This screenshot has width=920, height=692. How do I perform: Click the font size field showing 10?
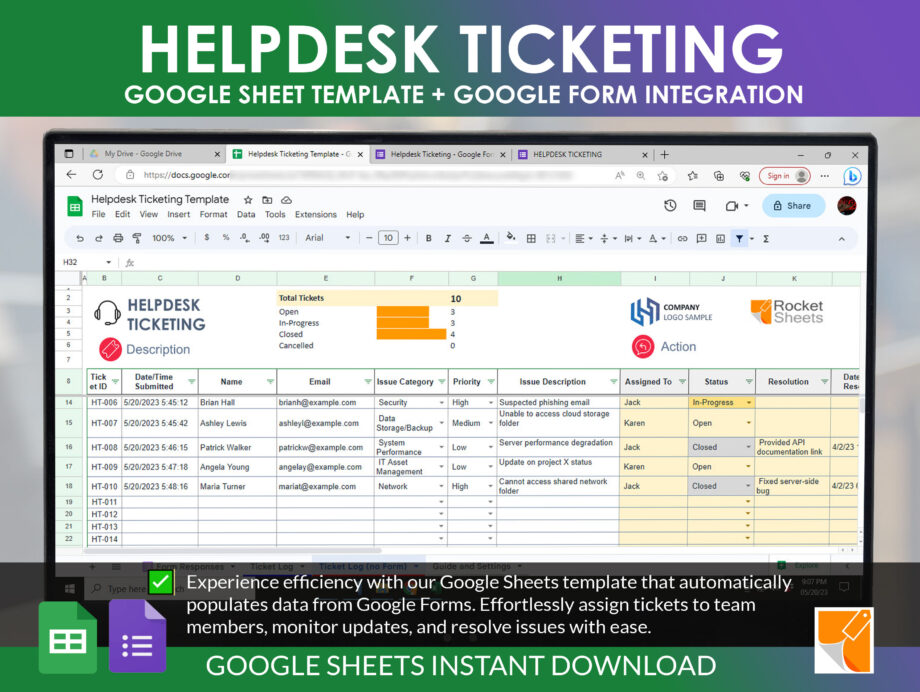point(388,238)
